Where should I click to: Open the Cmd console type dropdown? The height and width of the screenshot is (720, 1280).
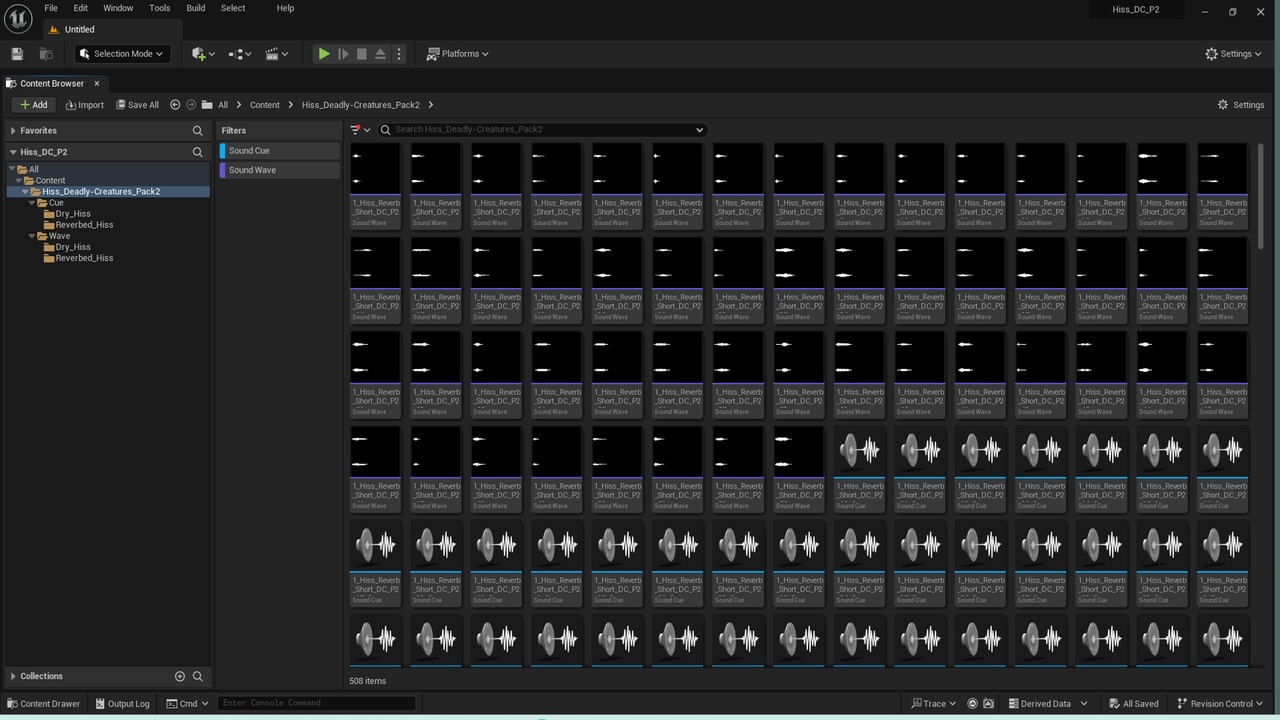click(x=187, y=704)
